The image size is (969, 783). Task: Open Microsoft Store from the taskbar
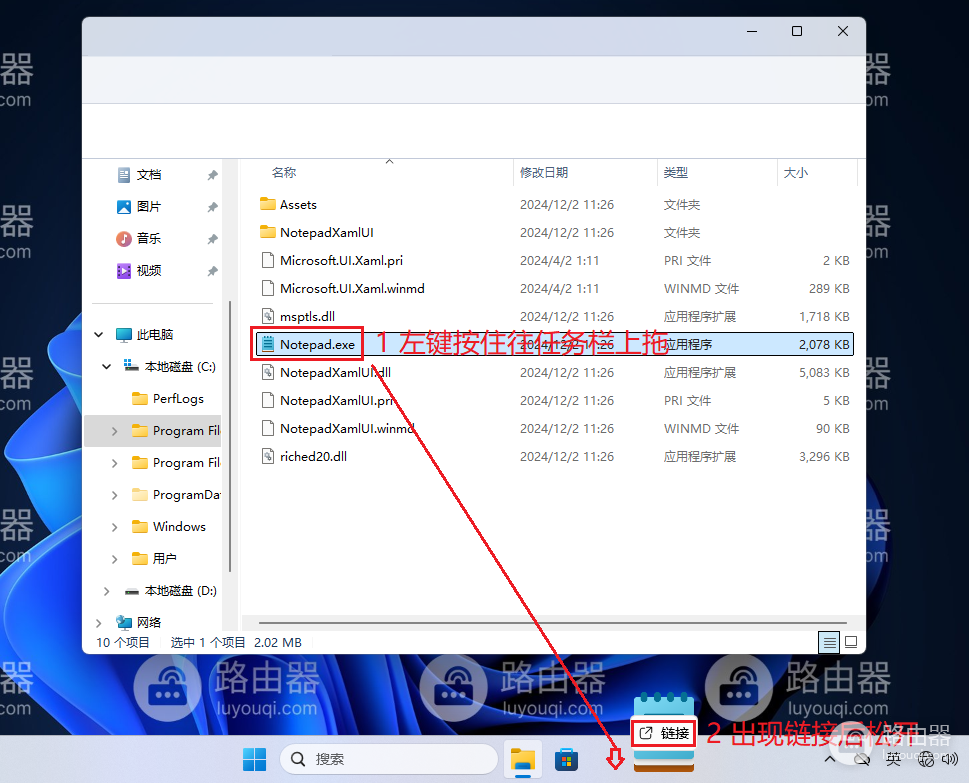[566, 760]
